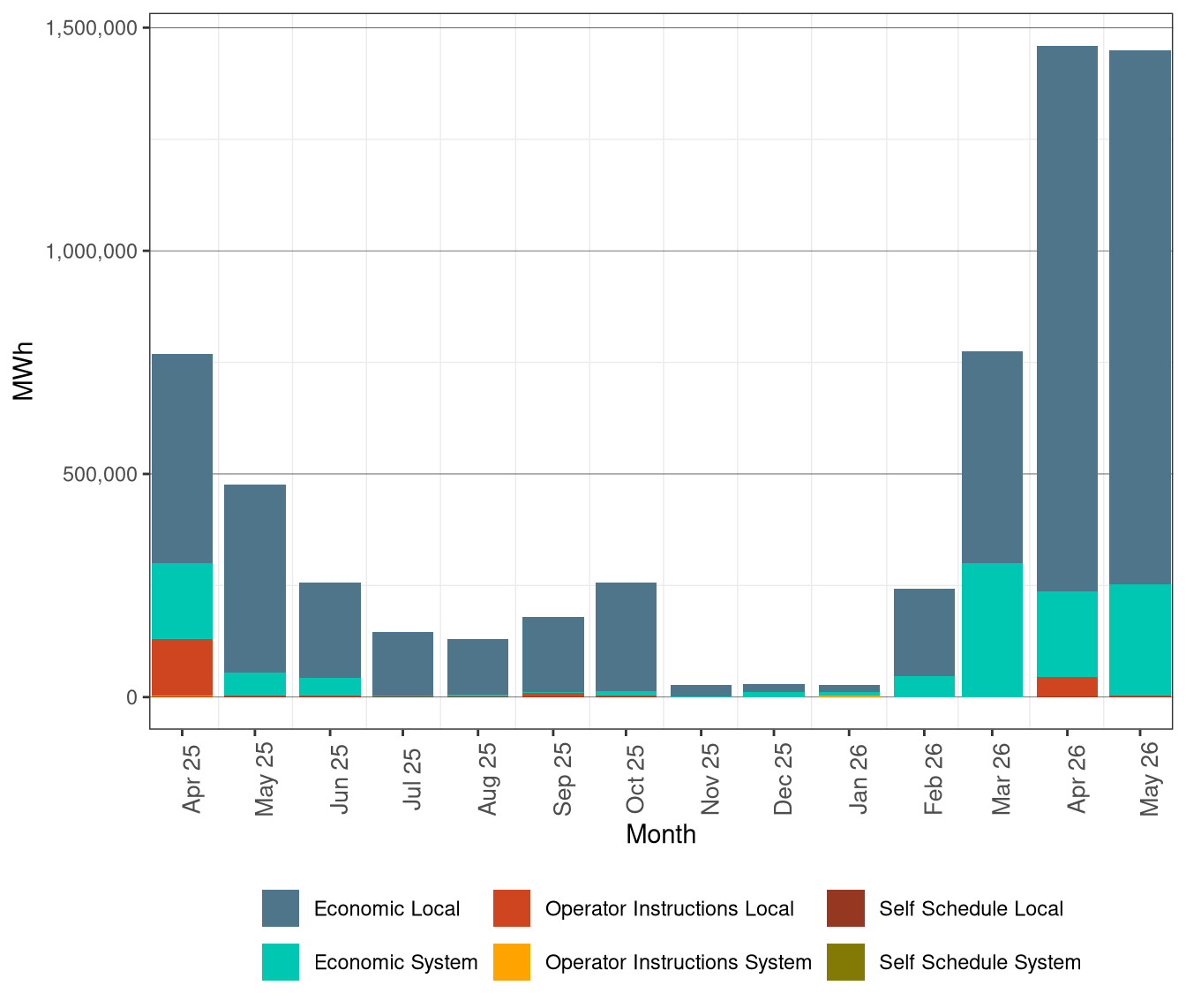Click the Oct 25 Economic Local bar
This screenshot has height=1008, width=1186.
(x=627, y=636)
